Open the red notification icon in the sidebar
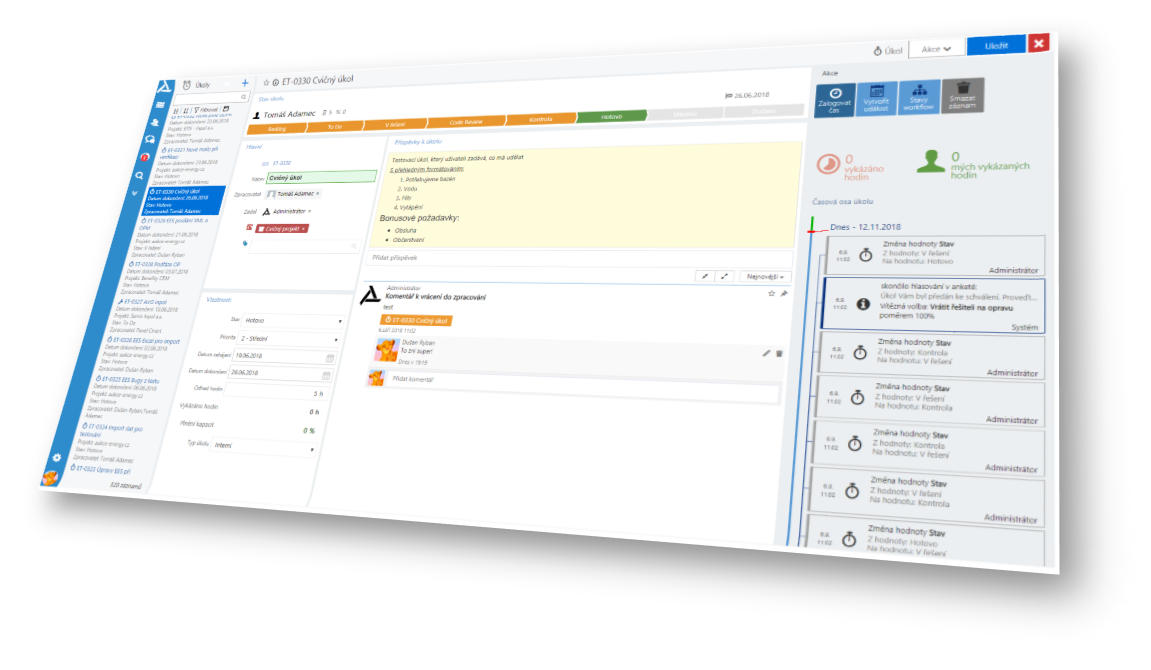Image resolution: width=1151 pixels, height=670 pixels. (145, 157)
